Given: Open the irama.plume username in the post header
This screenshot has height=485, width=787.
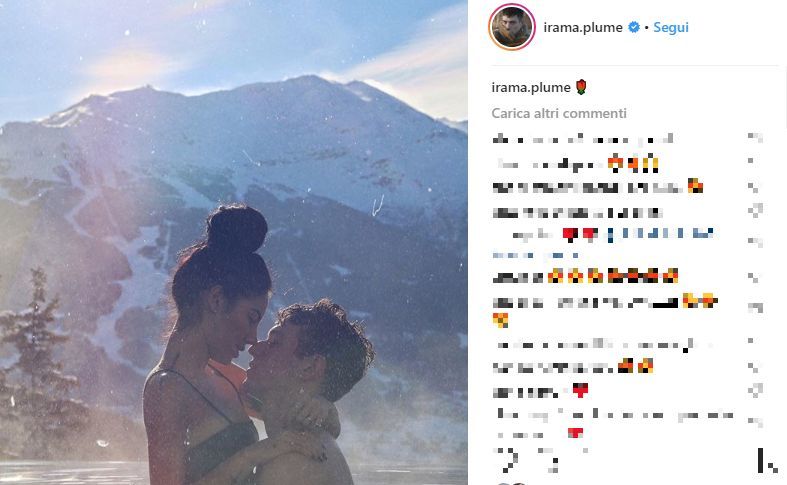Looking at the screenshot, I should 583,27.
